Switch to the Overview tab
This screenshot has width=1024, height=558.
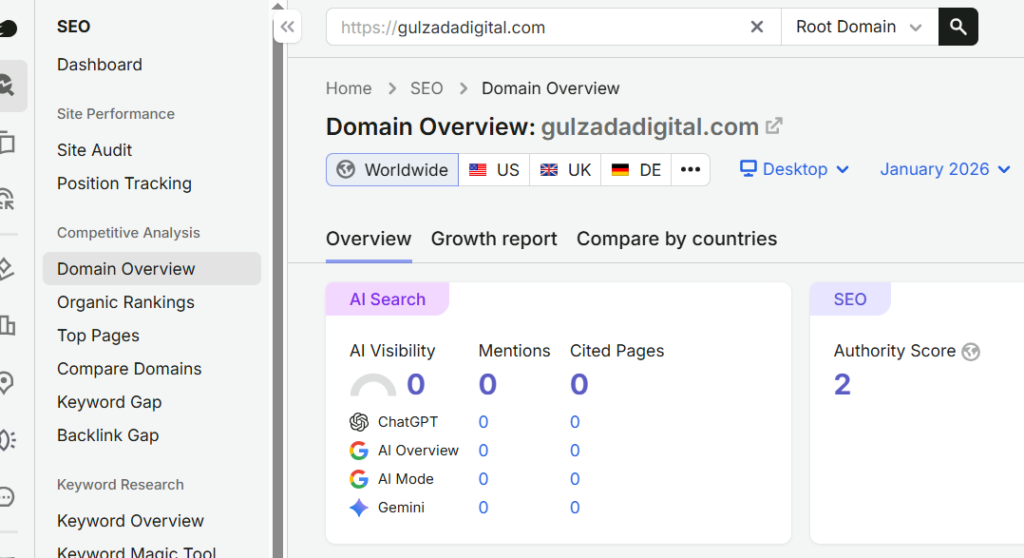click(368, 239)
